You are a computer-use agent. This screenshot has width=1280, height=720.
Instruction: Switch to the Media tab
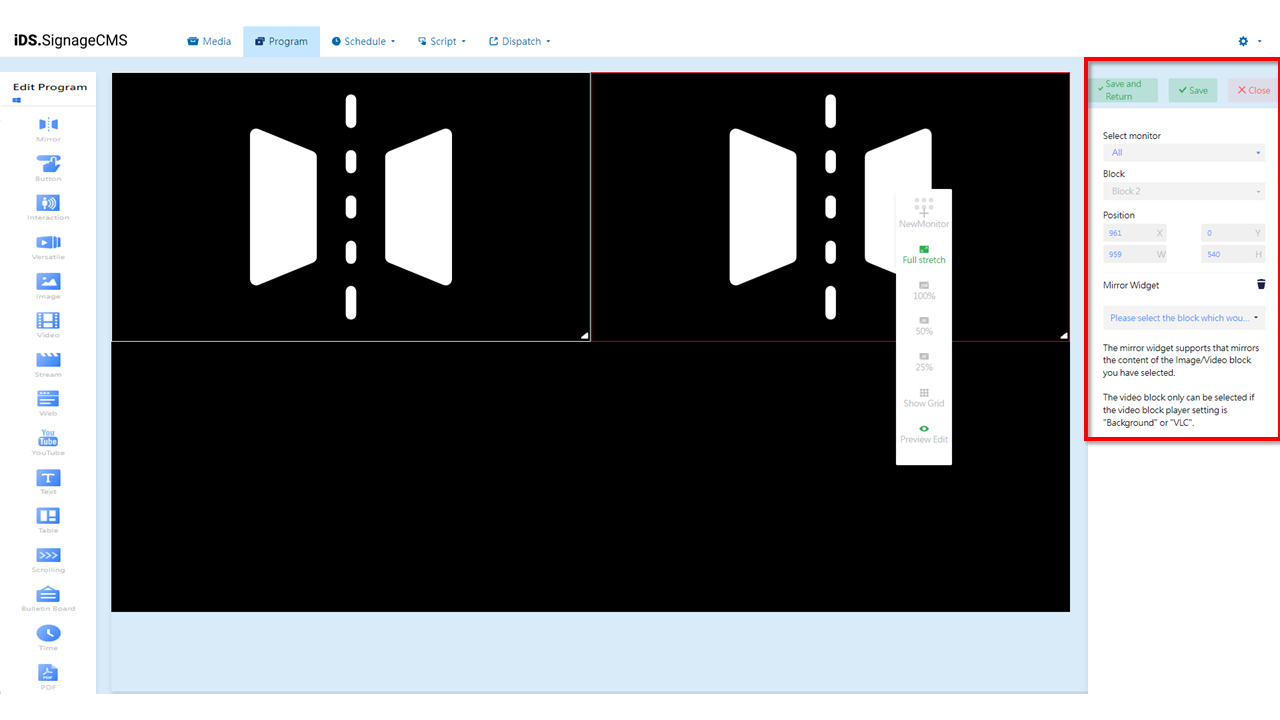(x=209, y=41)
